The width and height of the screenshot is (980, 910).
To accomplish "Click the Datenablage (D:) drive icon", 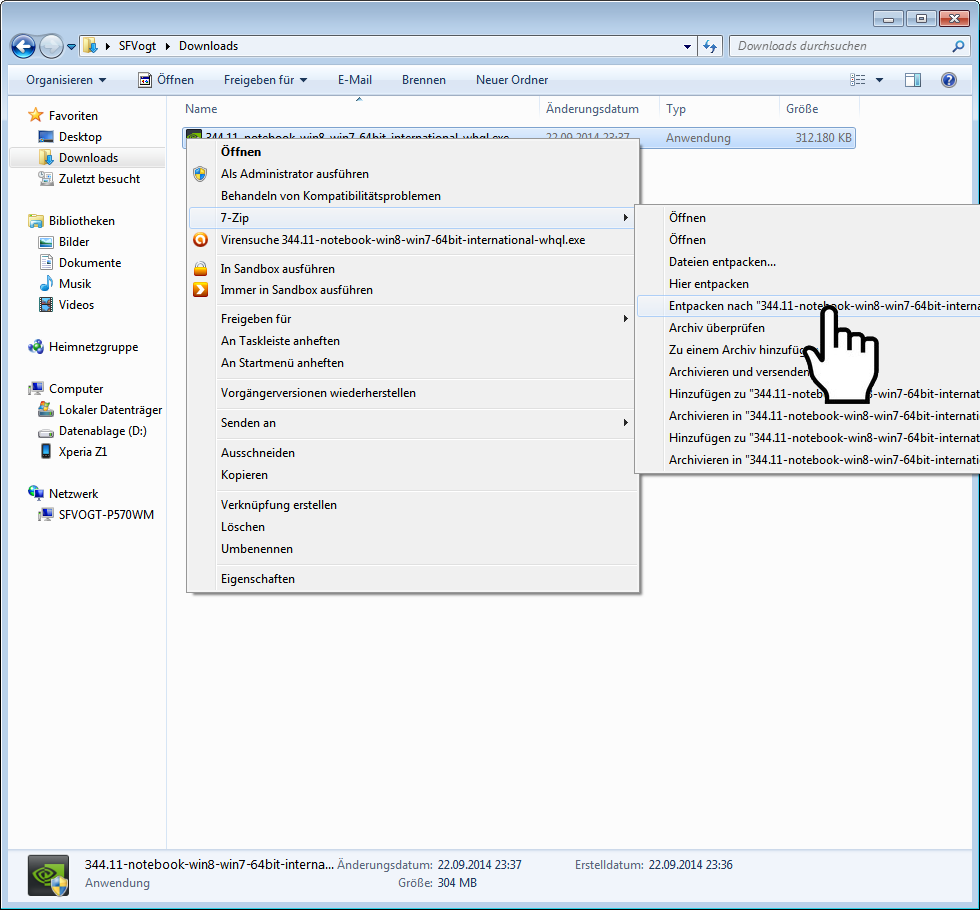I will (46, 431).
